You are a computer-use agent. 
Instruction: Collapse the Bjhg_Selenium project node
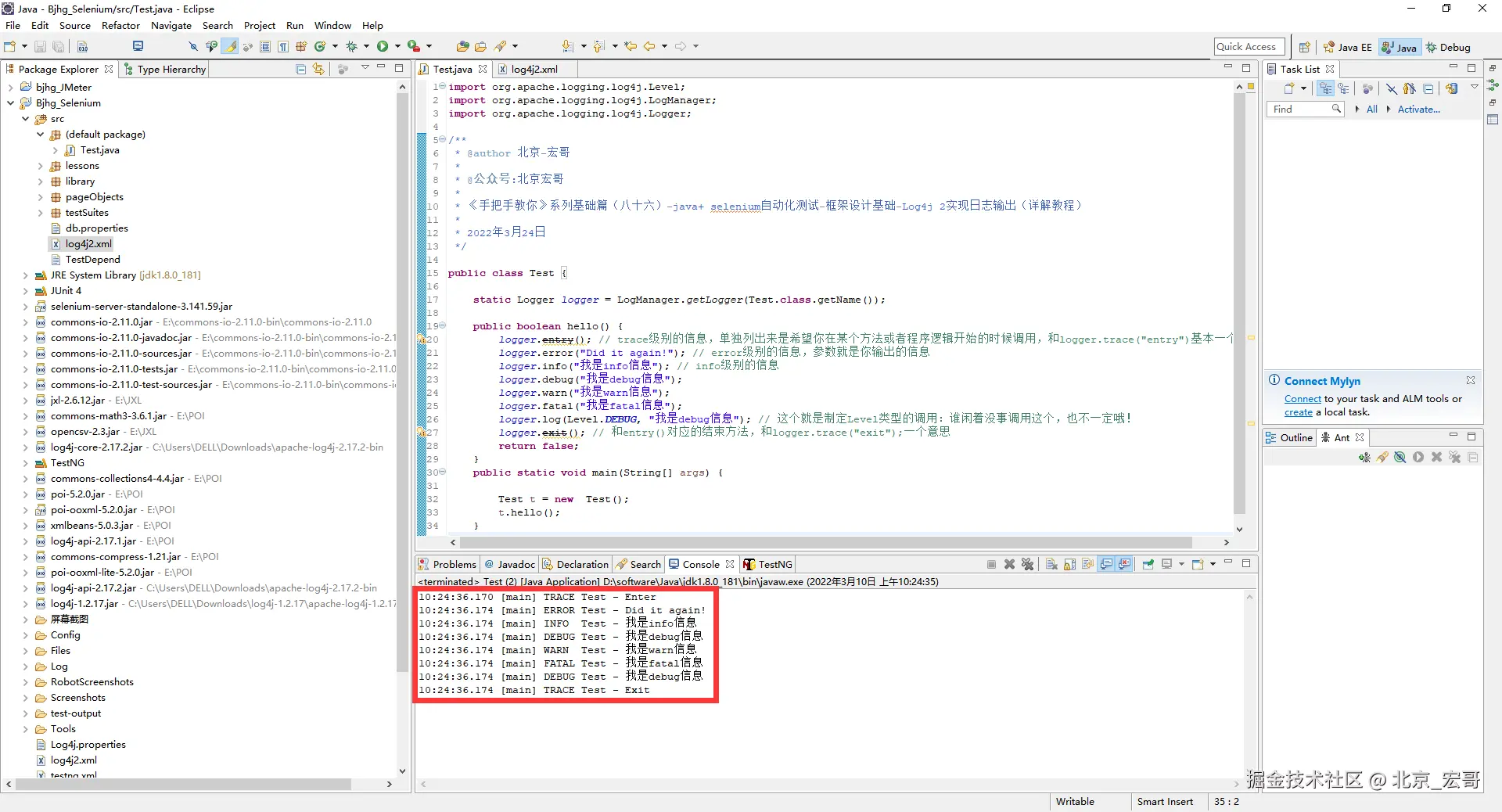pos(11,103)
